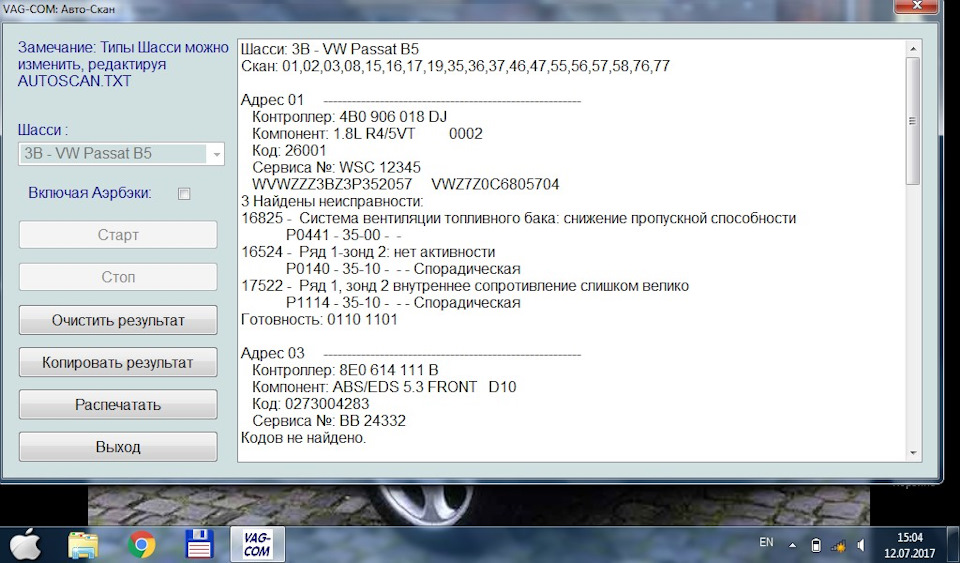
Task: Click Контроллер: 8E0 614 111 B
Action: (345, 370)
